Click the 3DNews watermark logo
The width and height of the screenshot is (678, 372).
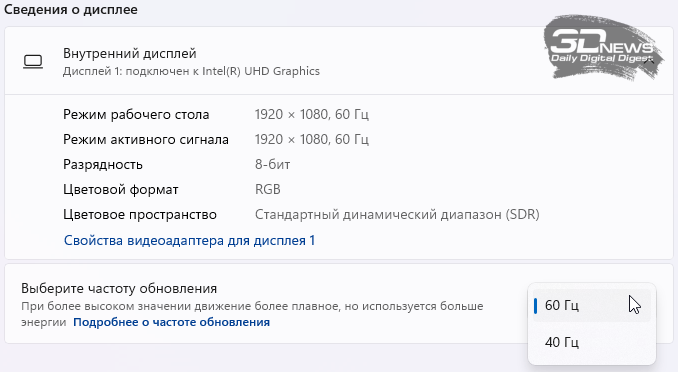pyautogui.click(x=603, y=48)
